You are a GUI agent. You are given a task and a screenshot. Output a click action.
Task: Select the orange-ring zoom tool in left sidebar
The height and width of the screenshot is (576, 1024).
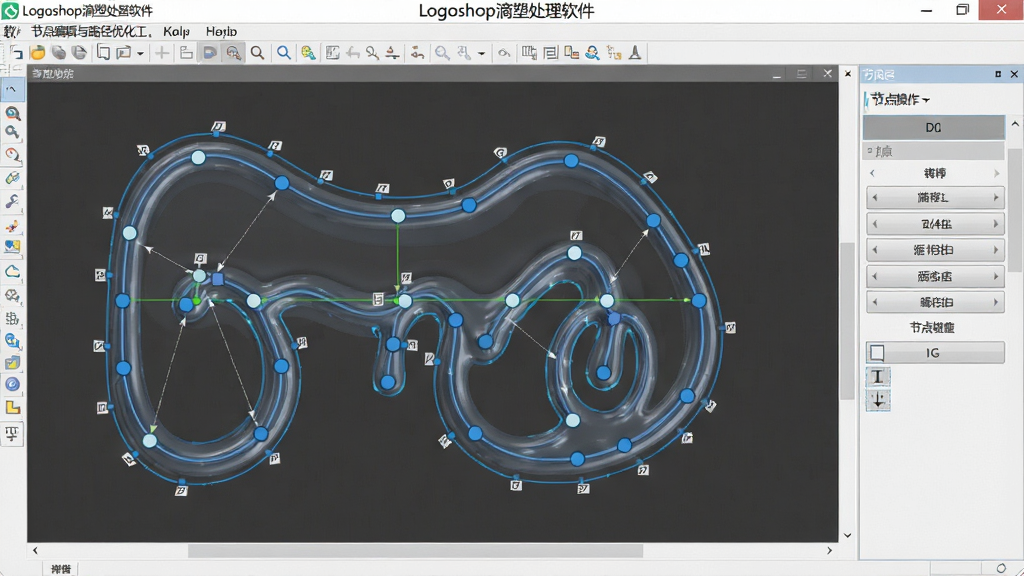pyautogui.click(x=12, y=155)
